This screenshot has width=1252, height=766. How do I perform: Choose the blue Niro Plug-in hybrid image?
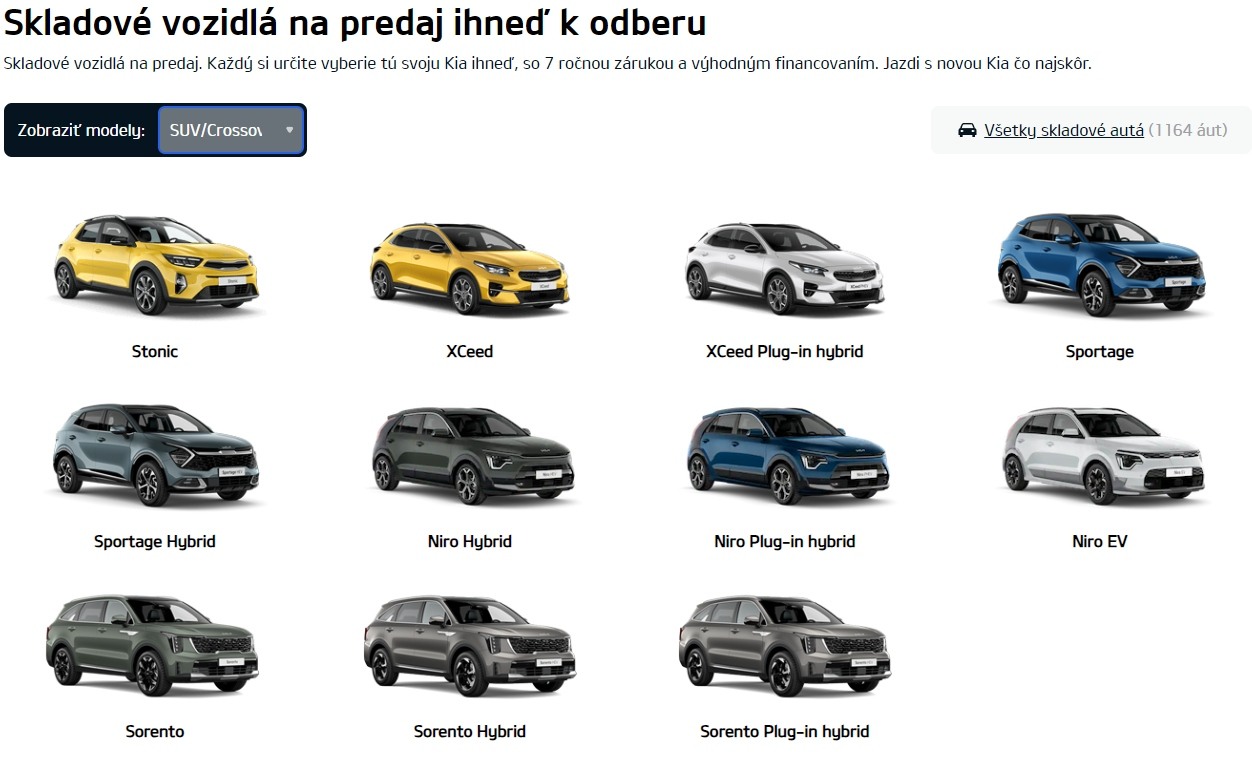tap(785, 455)
